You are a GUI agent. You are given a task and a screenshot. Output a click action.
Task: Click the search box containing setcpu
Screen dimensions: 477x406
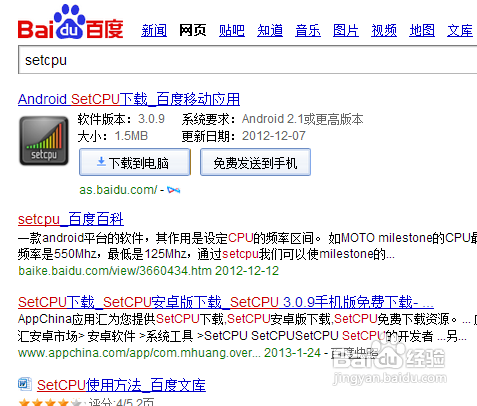tap(248, 60)
